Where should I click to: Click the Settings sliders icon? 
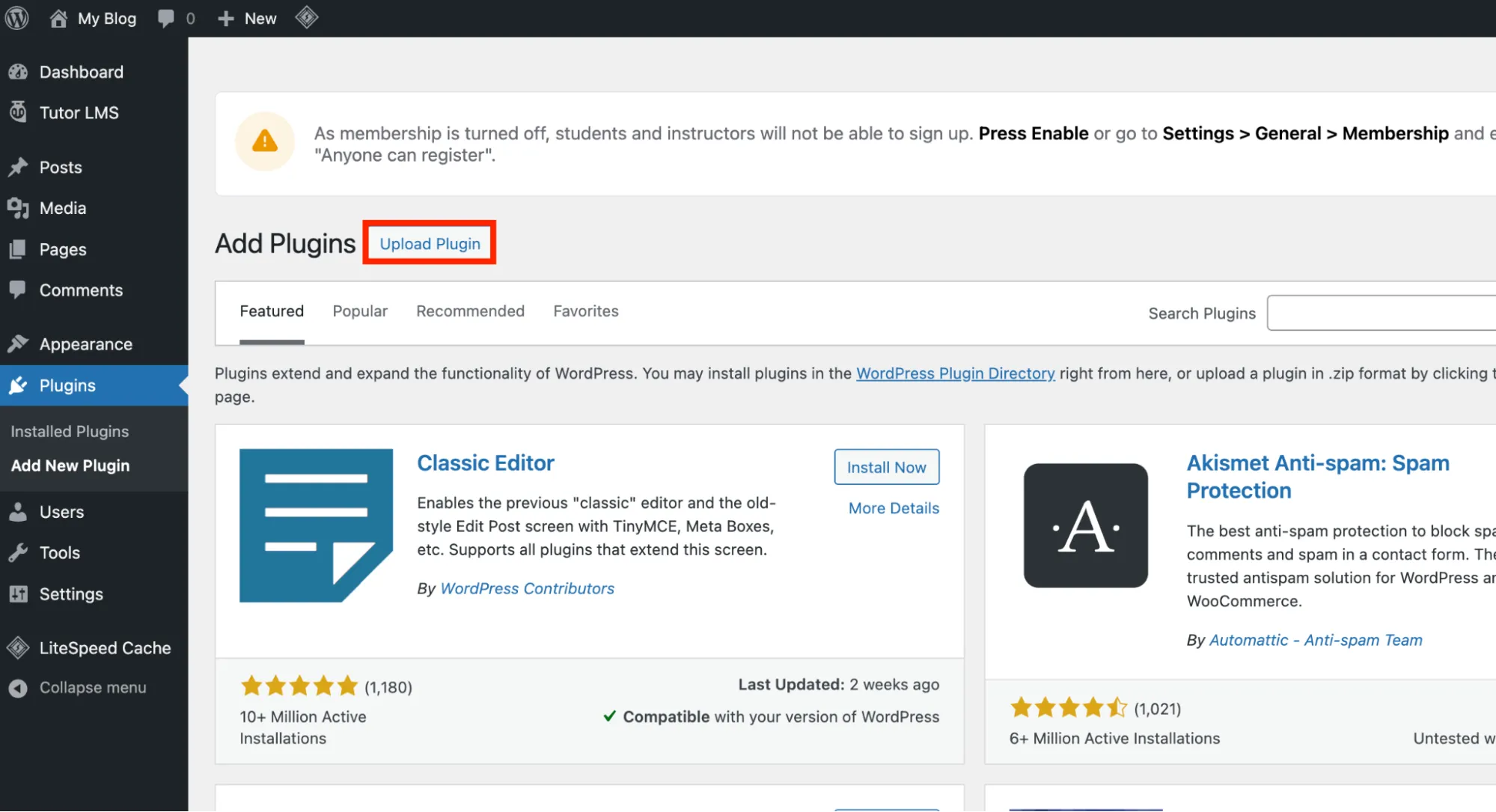click(18, 594)
